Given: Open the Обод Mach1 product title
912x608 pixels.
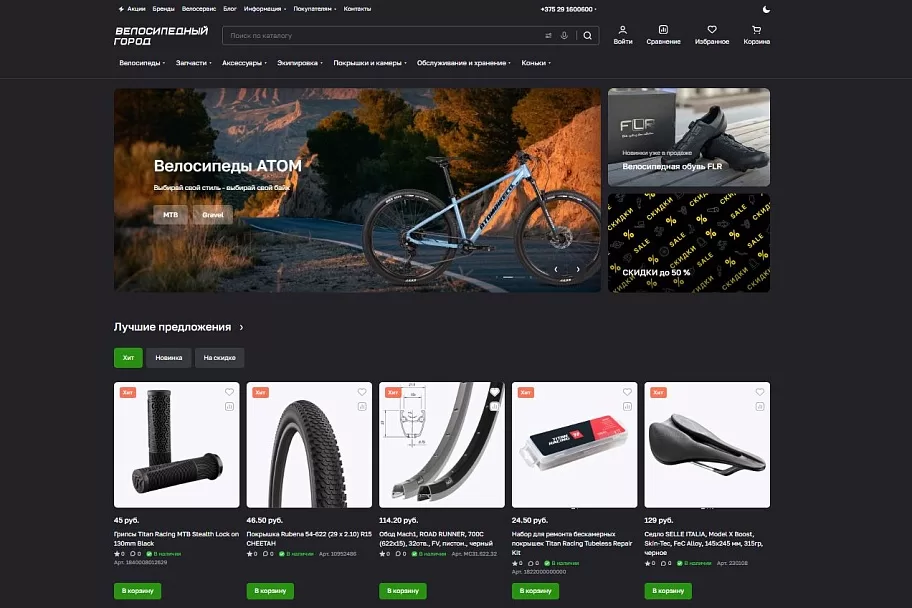Looking at the screenshot, I should coord(437,539).
